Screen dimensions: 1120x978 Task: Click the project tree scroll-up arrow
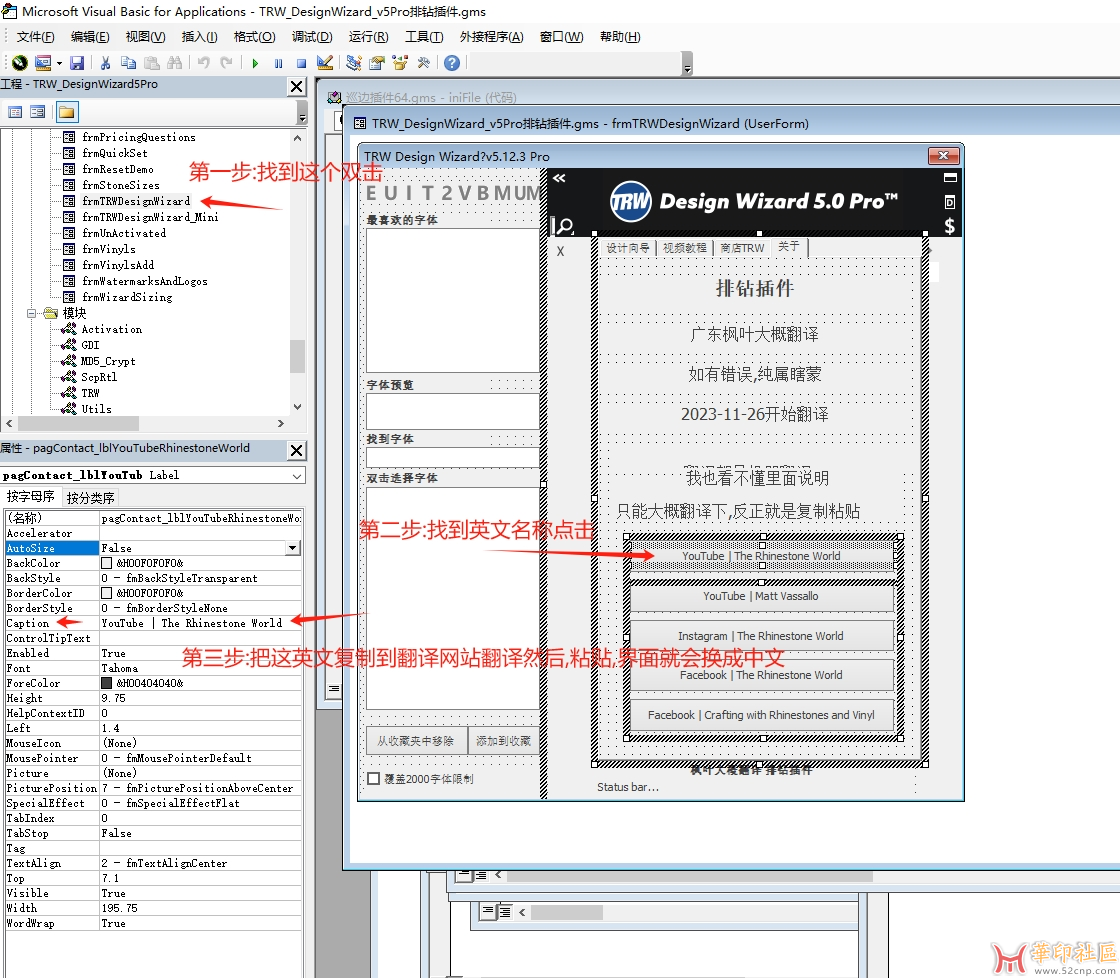coord(297,137)
